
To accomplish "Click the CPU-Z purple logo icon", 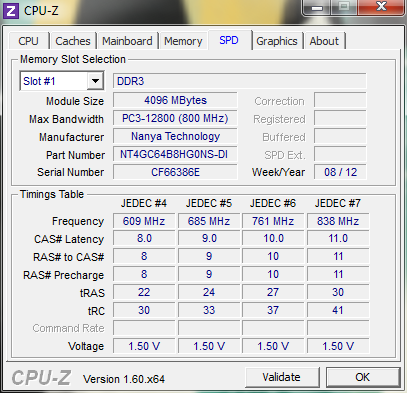I will (10, 11).
